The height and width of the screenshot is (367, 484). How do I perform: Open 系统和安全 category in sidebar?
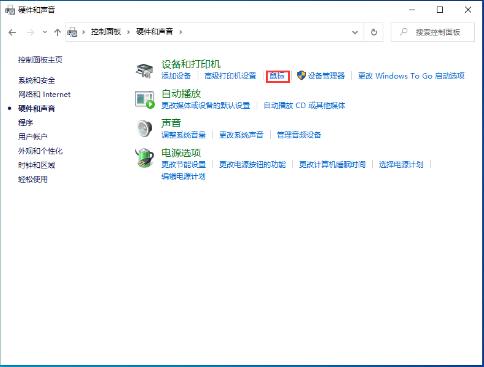37,80
